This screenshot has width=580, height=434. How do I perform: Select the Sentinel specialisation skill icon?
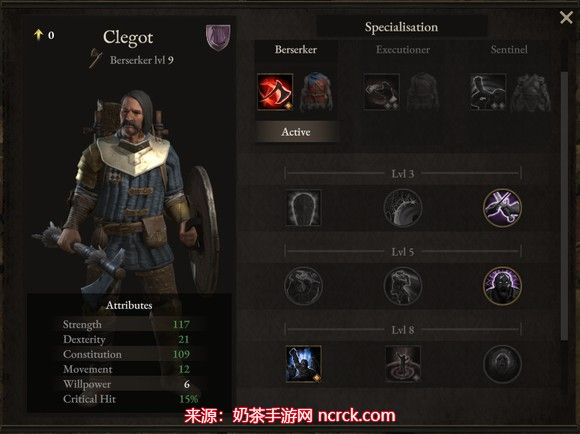pyautogui.click(x=488, y=92)
